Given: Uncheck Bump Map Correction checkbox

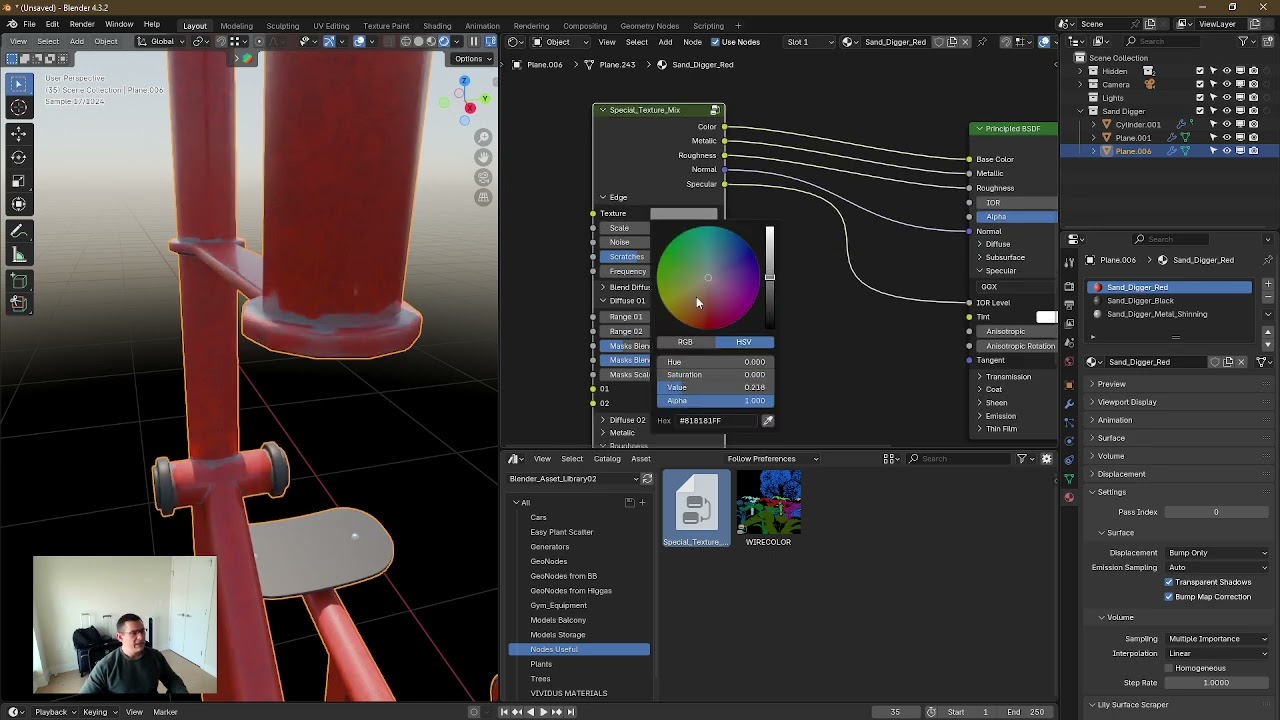Looking at the screenshot, I should pyautogui.click(x=1168, y=597).
